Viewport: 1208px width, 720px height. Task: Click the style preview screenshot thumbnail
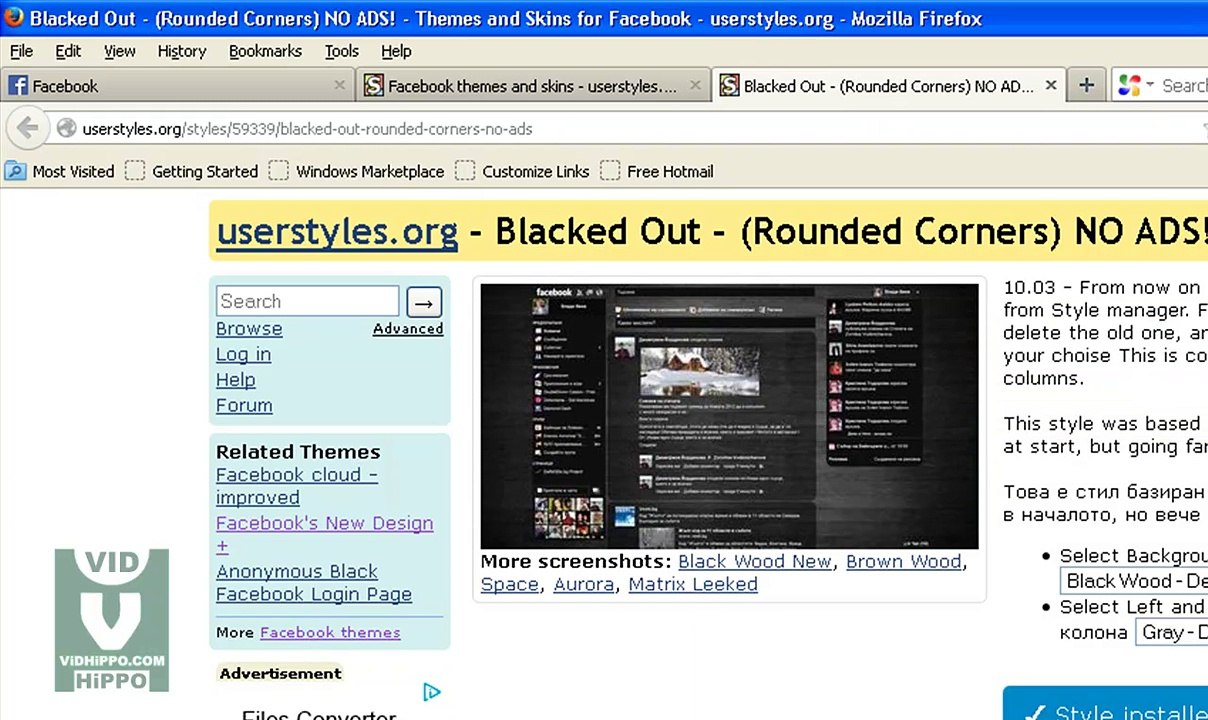click(730, 416)
